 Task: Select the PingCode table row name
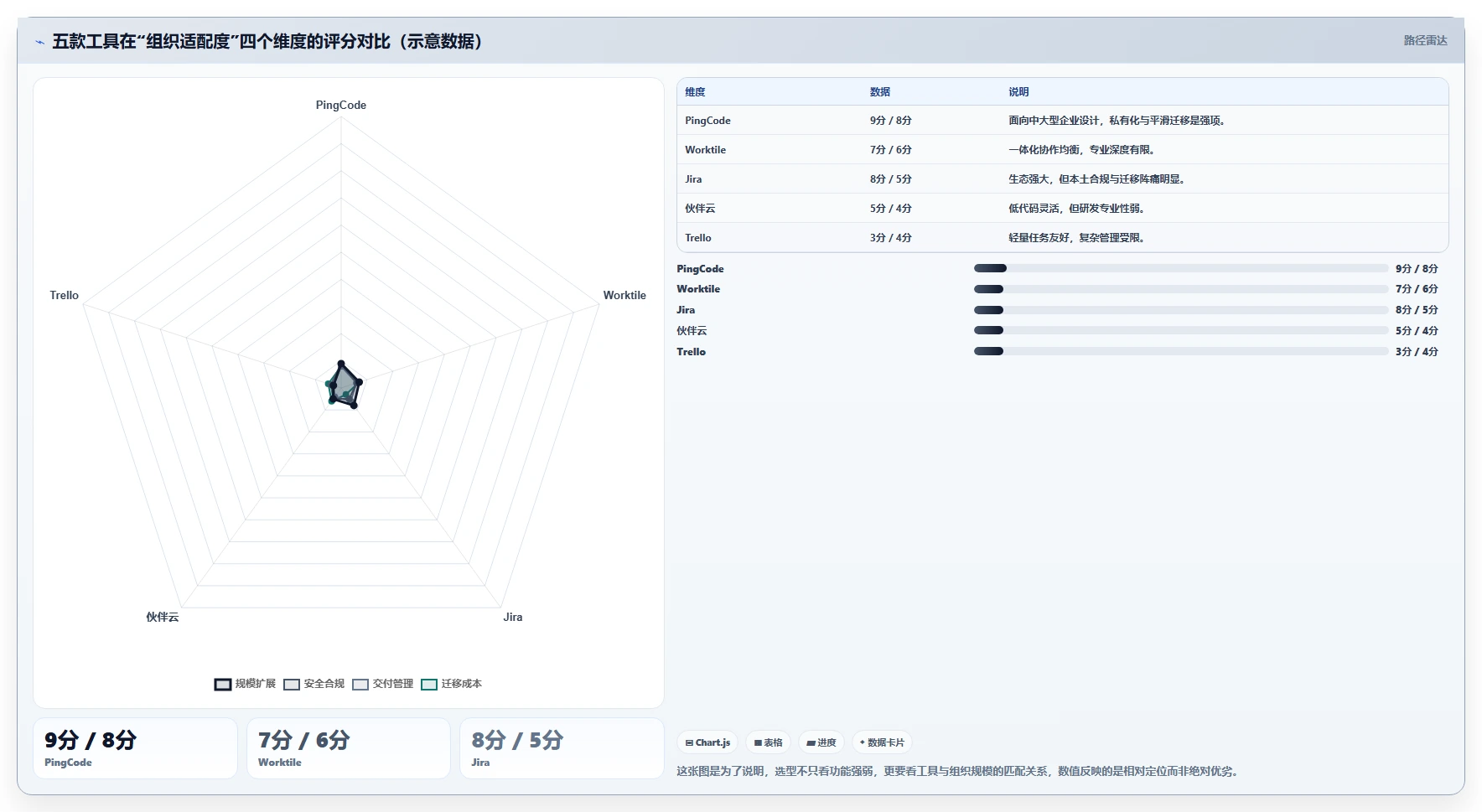(707, 121)
